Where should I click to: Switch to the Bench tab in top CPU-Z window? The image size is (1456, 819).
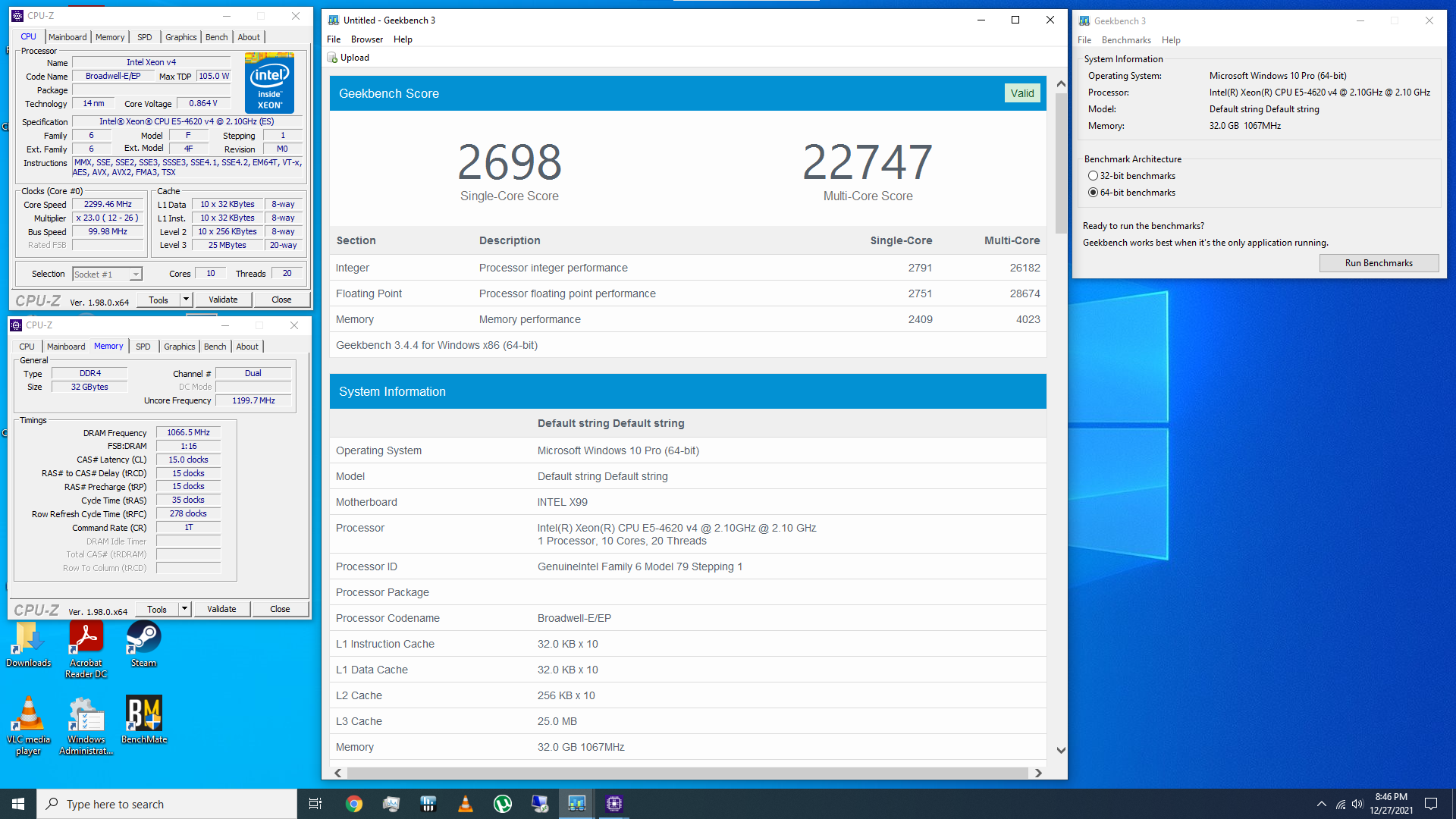coord(217,37)
